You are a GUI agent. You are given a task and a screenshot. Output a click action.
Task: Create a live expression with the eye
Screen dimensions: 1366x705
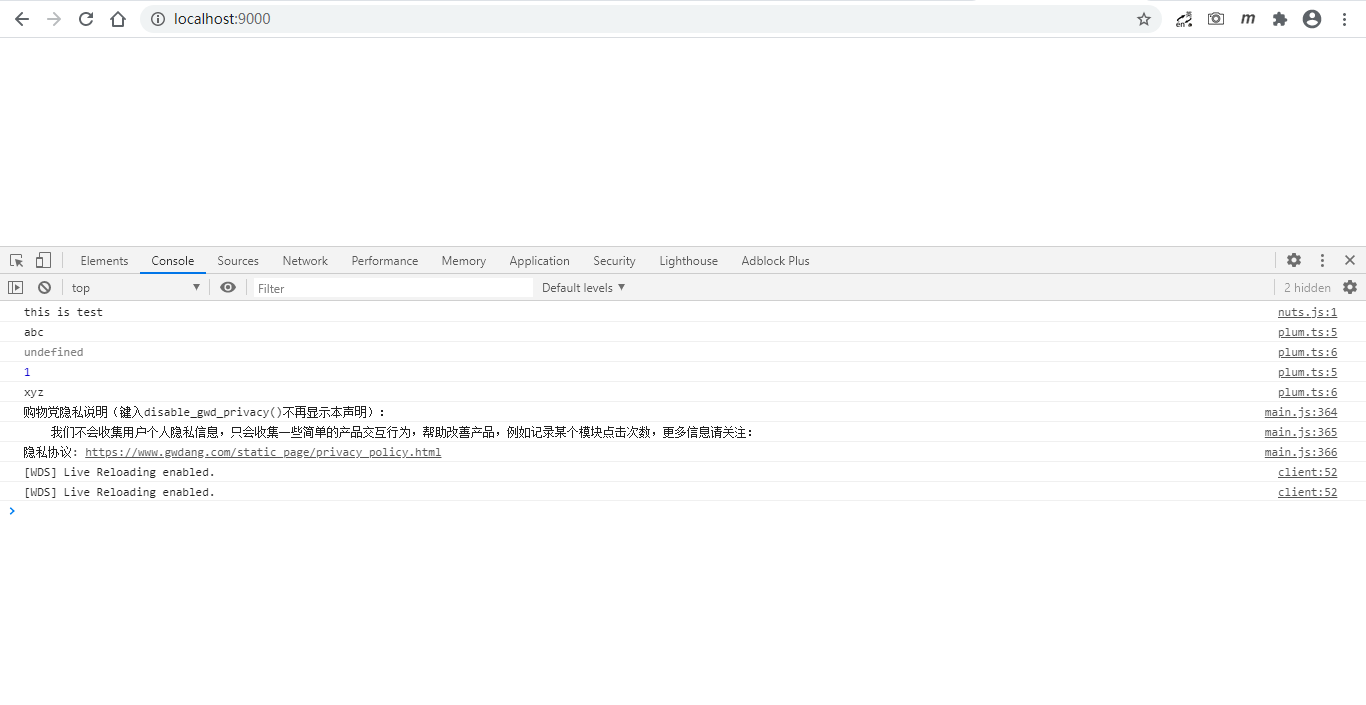click(x=228, y=287)
